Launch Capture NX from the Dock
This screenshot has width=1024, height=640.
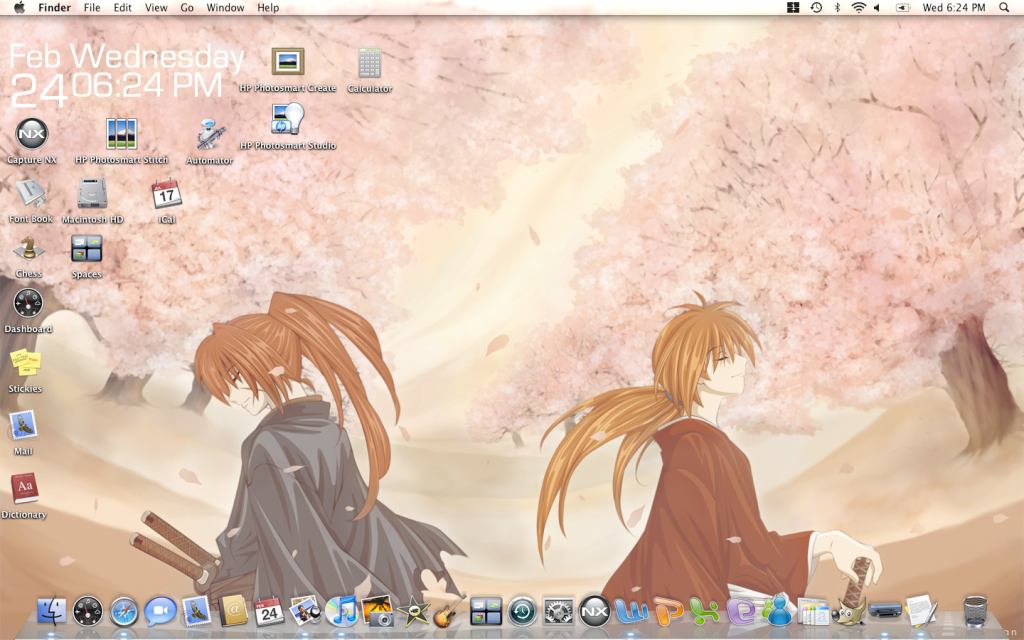pyautogui.click(x=594, y=612)
